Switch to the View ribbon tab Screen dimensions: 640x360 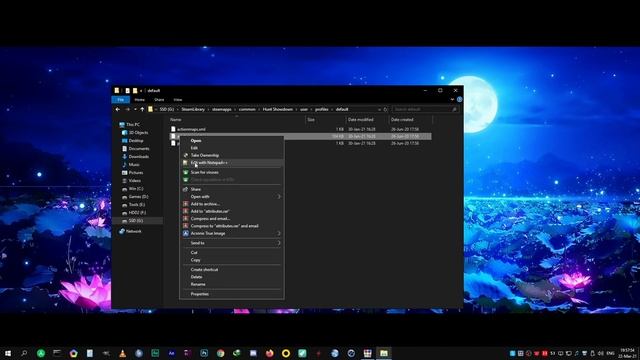coord(178,100)
